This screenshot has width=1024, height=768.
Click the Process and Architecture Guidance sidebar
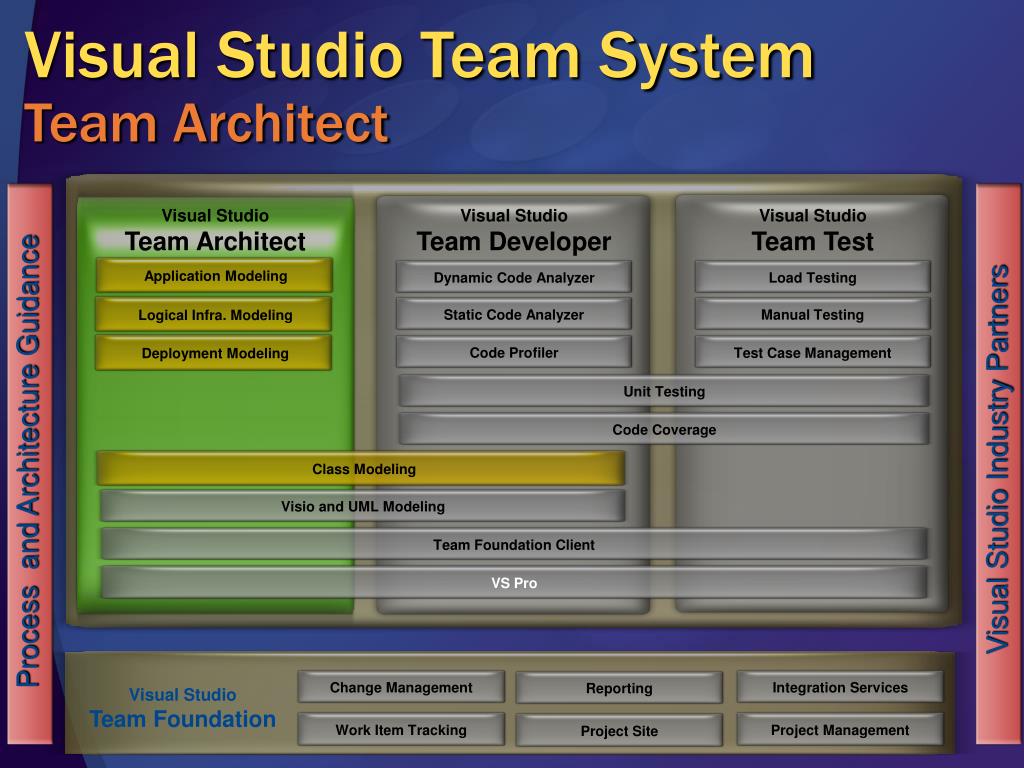29,464
